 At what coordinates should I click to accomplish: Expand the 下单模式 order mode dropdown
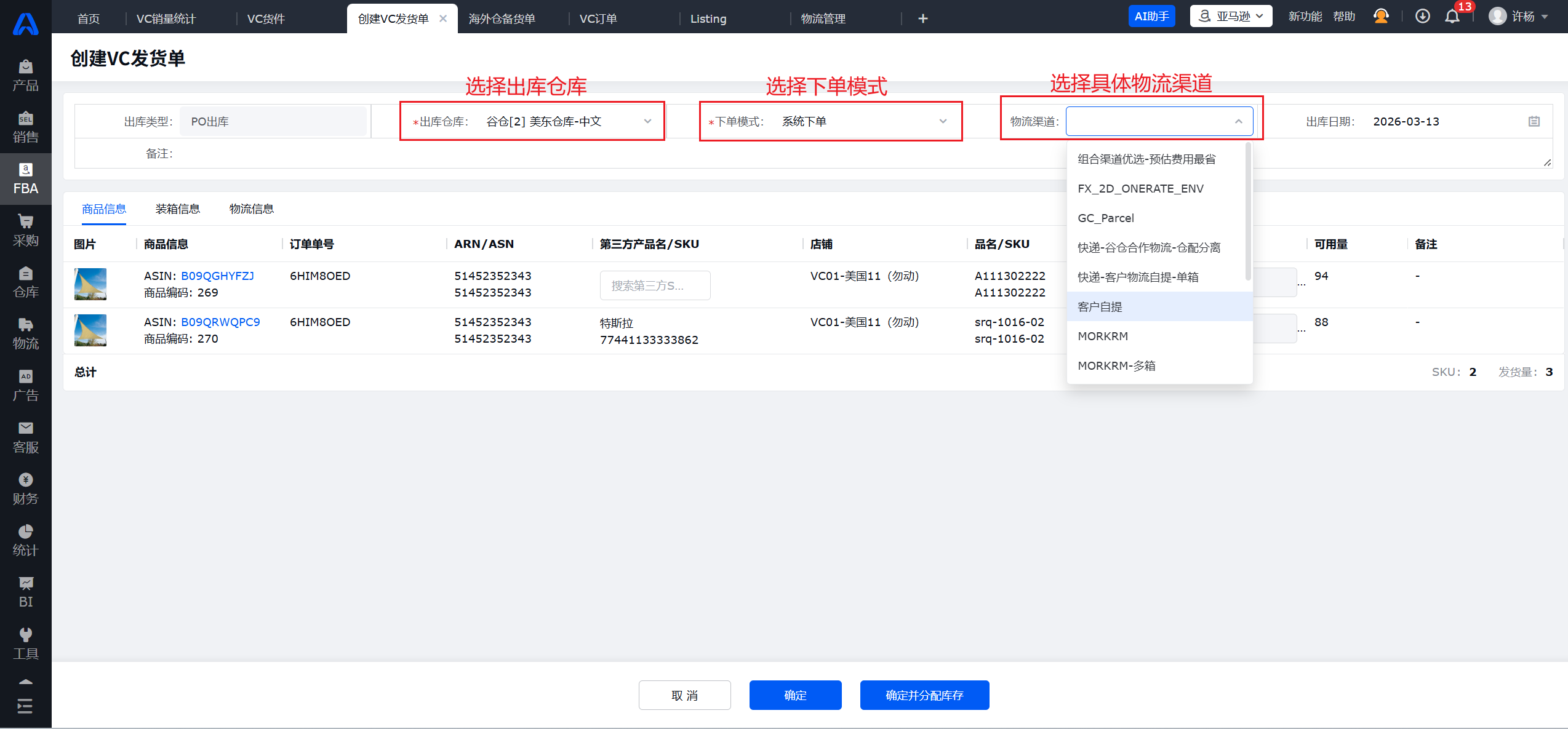pyautogui.click(x=943, y=122)
